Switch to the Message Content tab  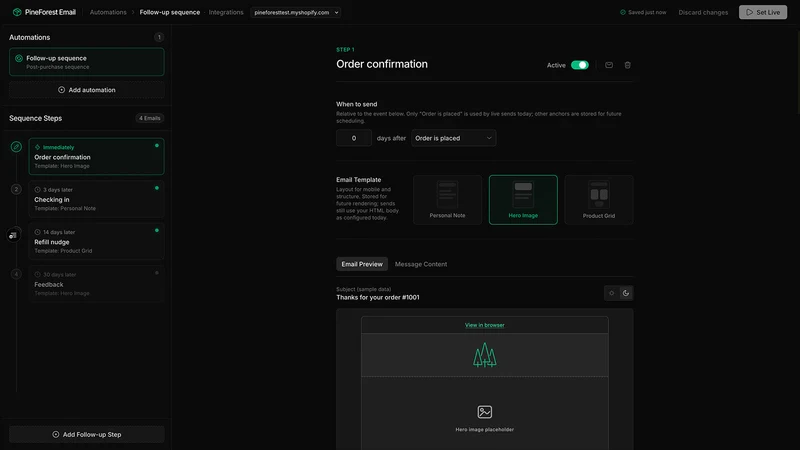pos(421,264)
